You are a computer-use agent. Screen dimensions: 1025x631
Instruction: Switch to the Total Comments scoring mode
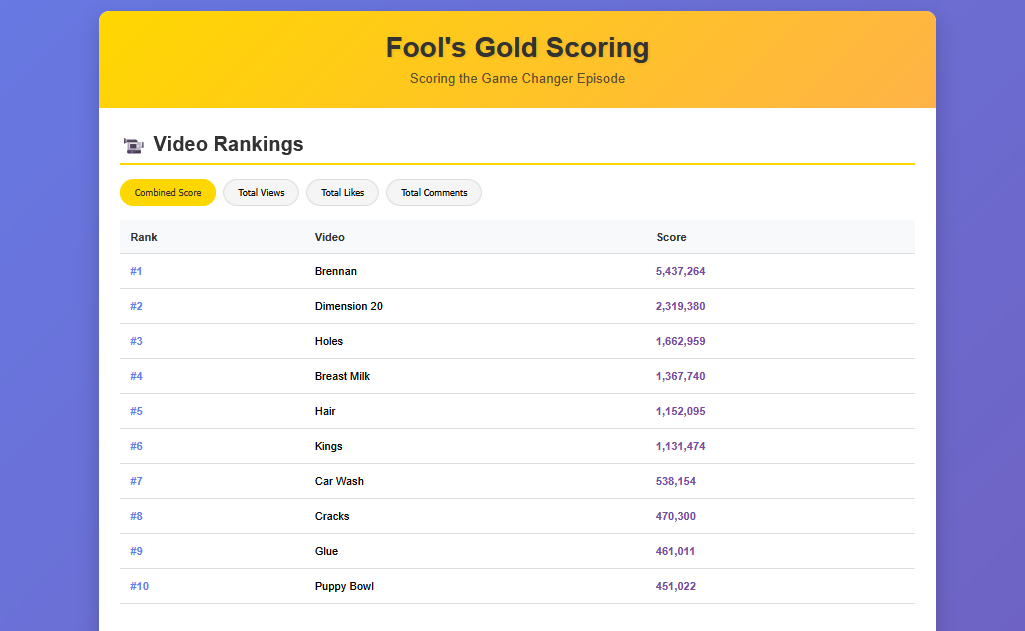(x=433, y=192)
